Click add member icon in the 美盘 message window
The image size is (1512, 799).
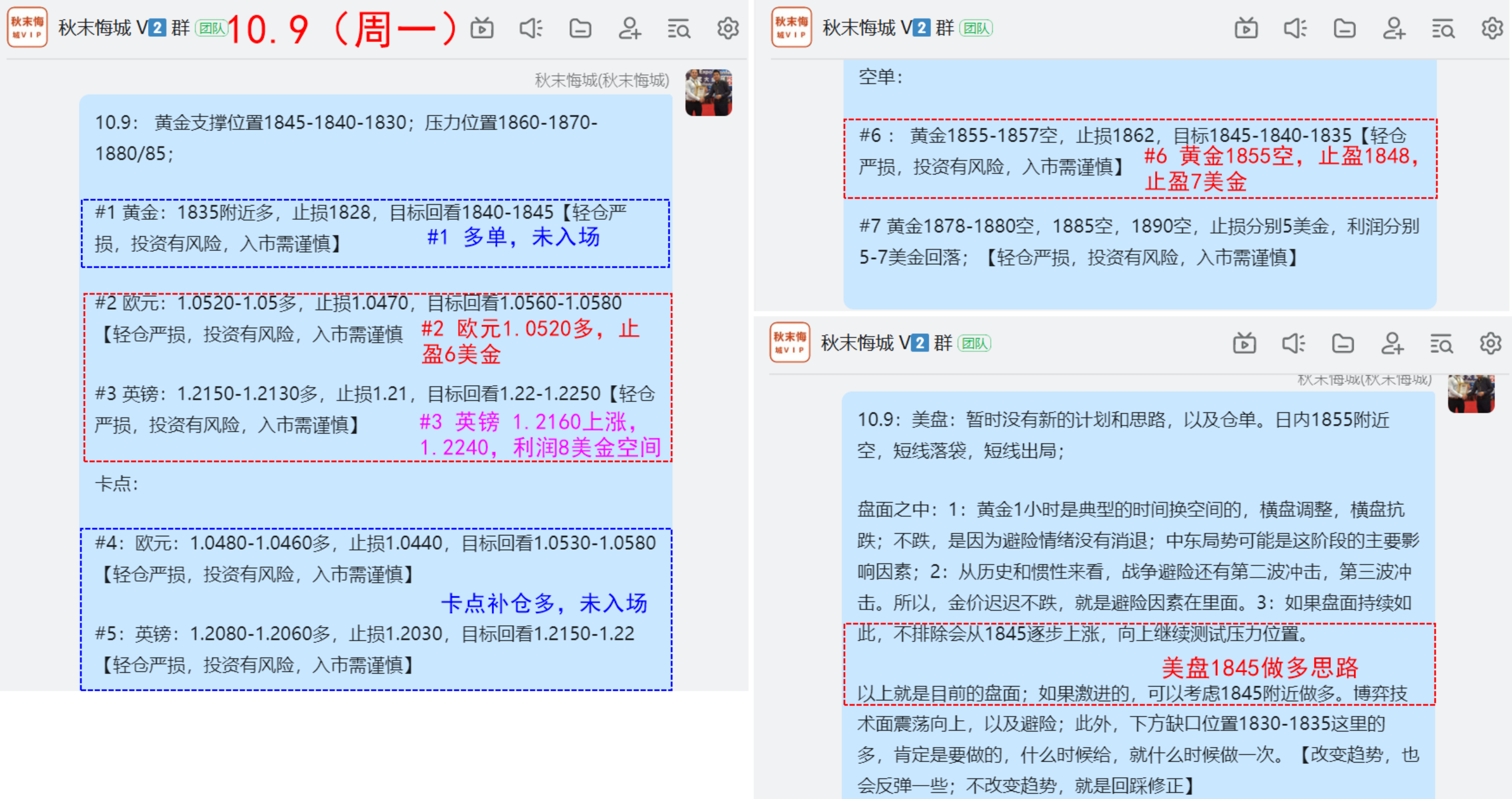[x=1392, y=343]
